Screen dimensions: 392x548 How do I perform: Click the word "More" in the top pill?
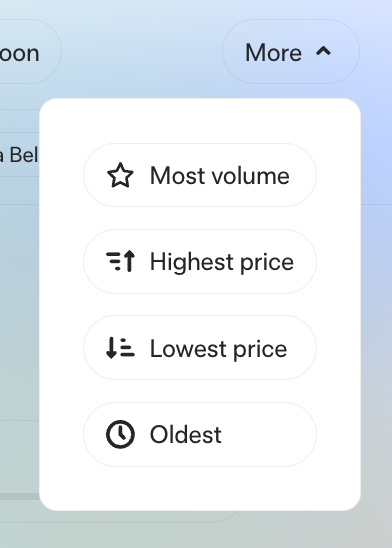pyautogui.click(x=273, y=53)
